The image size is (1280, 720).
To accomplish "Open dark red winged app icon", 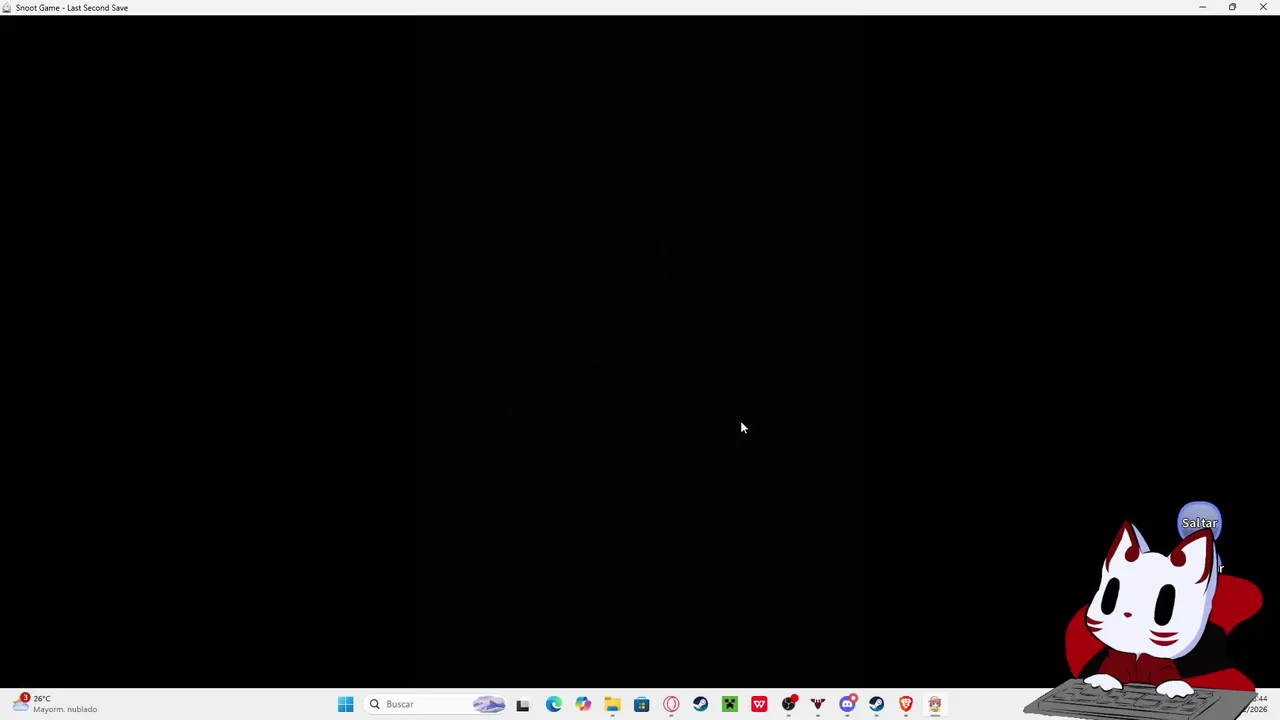I will [818, 704].
